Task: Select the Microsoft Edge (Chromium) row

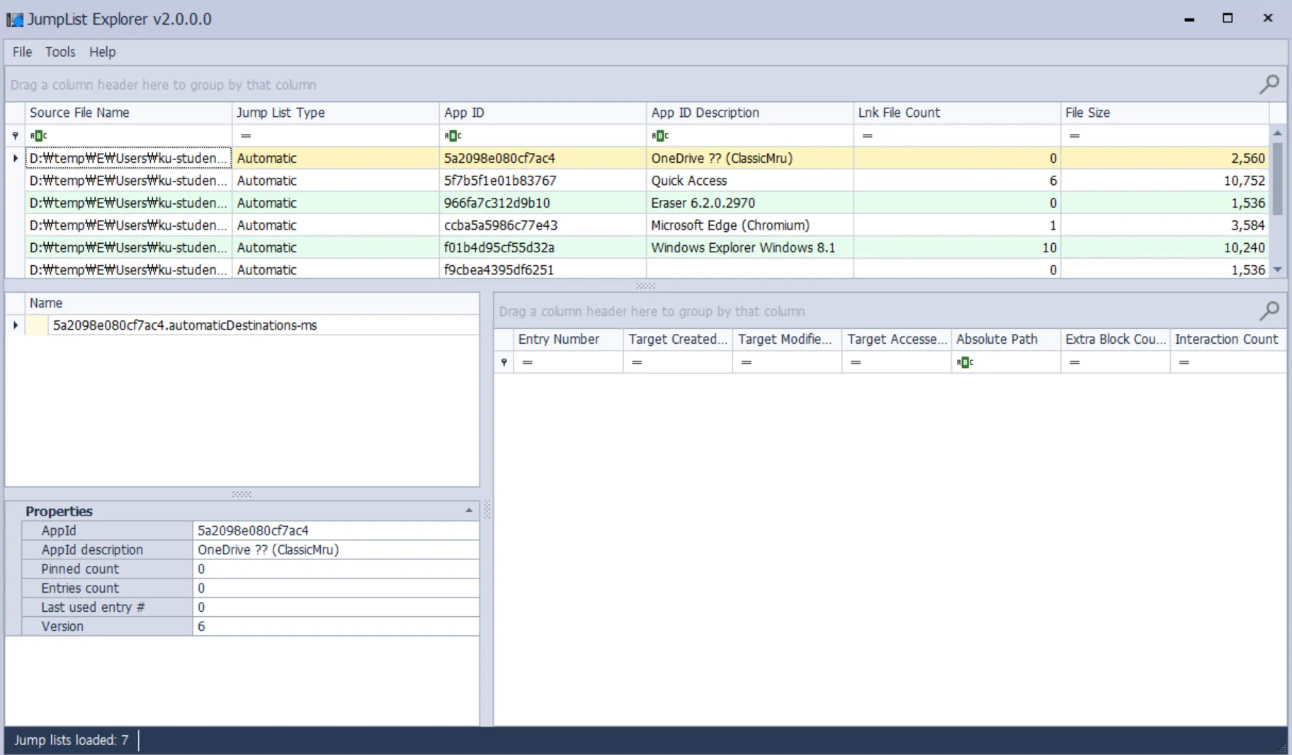Action: click(646, 225)
